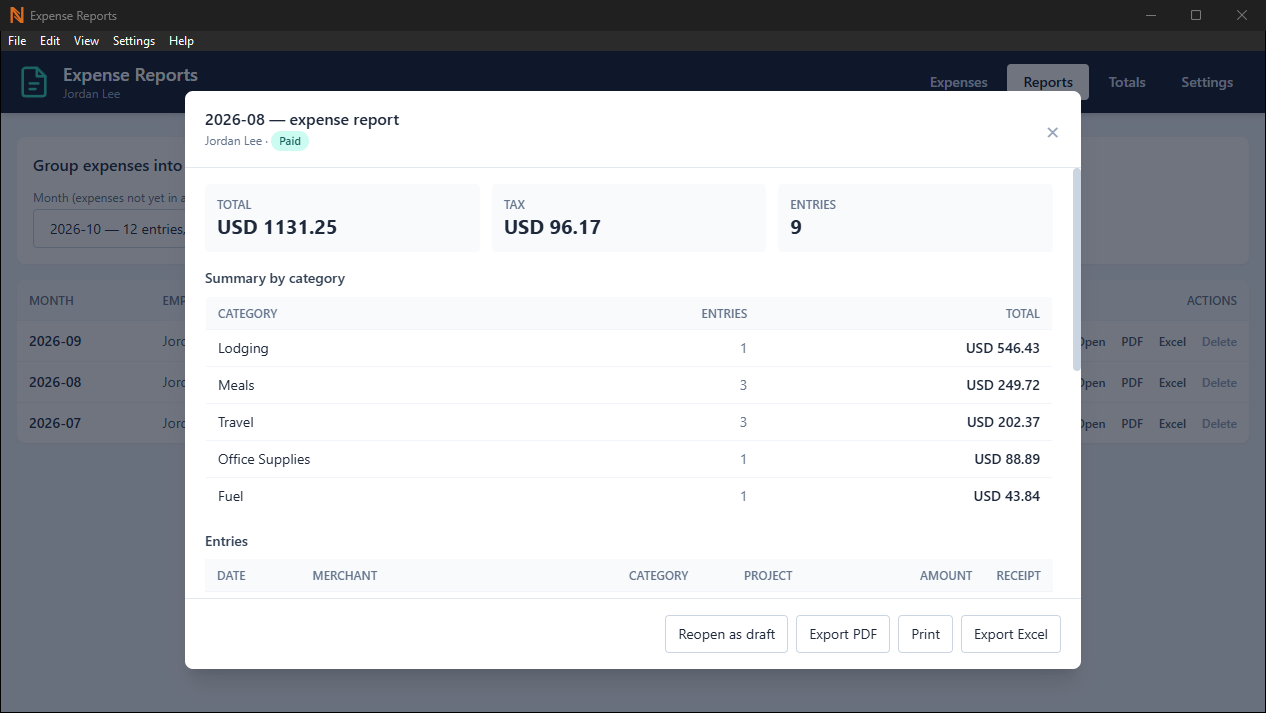The width and height of the screenshot is (1266, 713).
Task: Click Excel link in 2026-07 row
Action: pos(1172,424)
